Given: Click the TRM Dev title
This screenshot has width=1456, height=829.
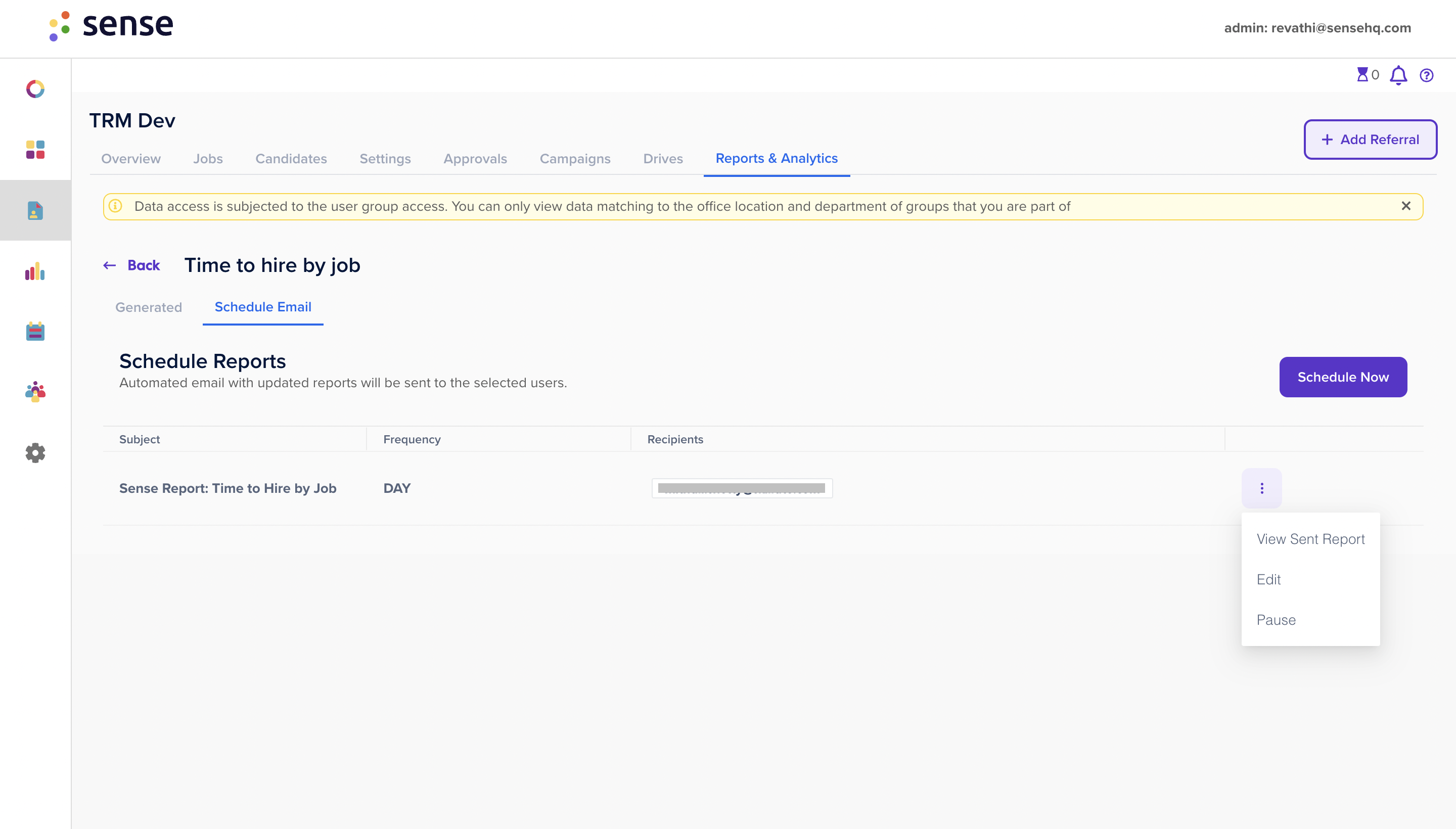Looking at the screenshot, I should click(132, 121).
